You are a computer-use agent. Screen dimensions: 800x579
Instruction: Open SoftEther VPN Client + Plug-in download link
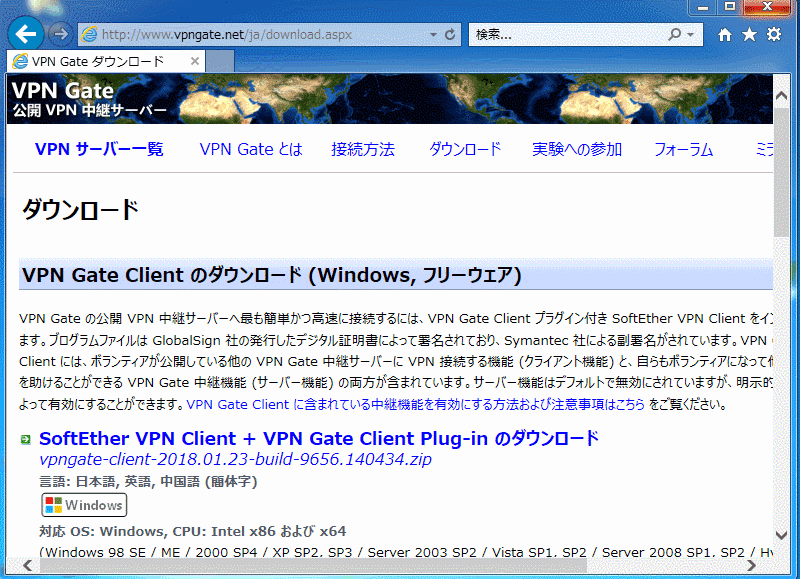(x=319, y=439)
